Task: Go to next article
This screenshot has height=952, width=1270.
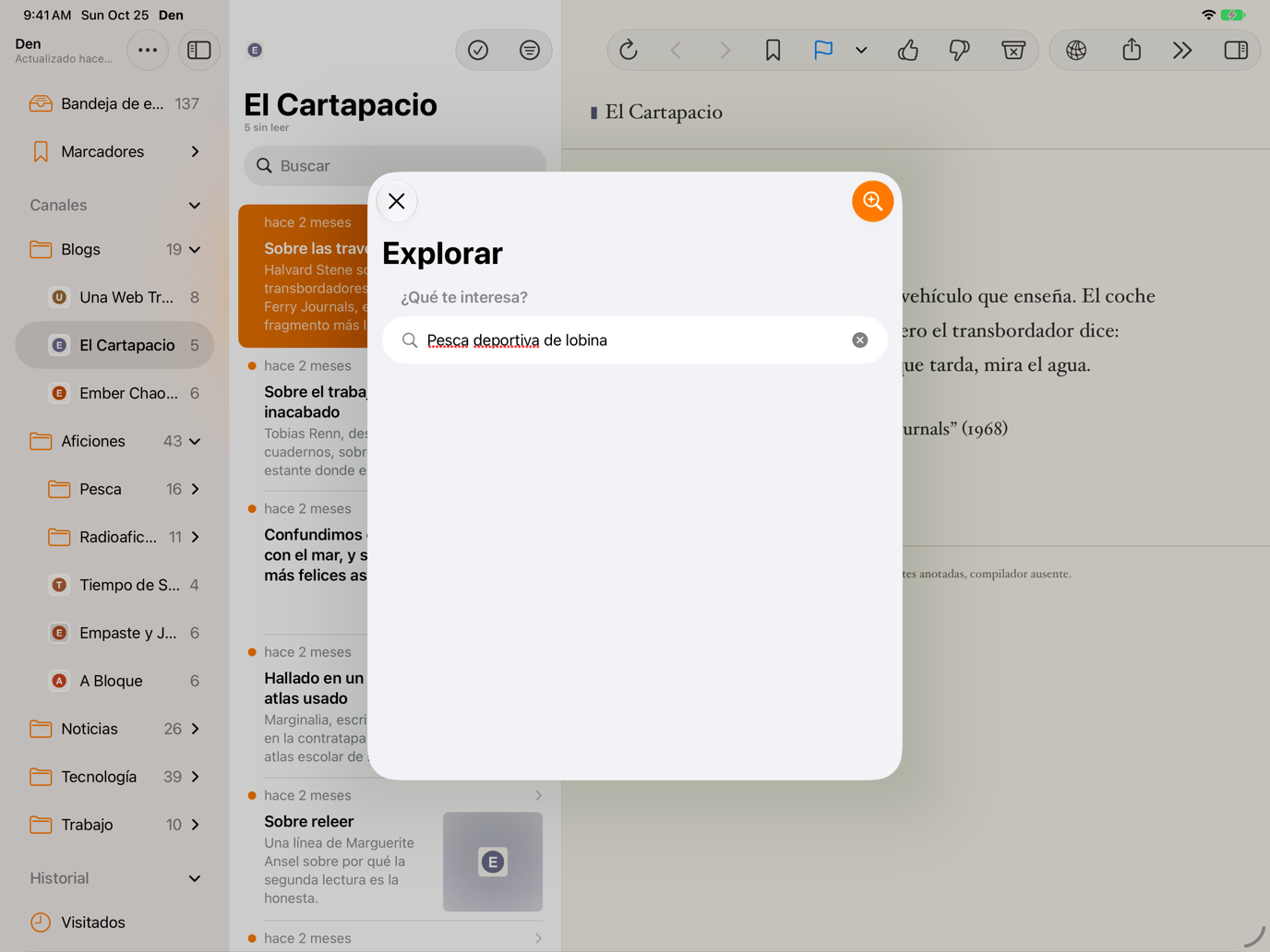Action: (725, 50)
